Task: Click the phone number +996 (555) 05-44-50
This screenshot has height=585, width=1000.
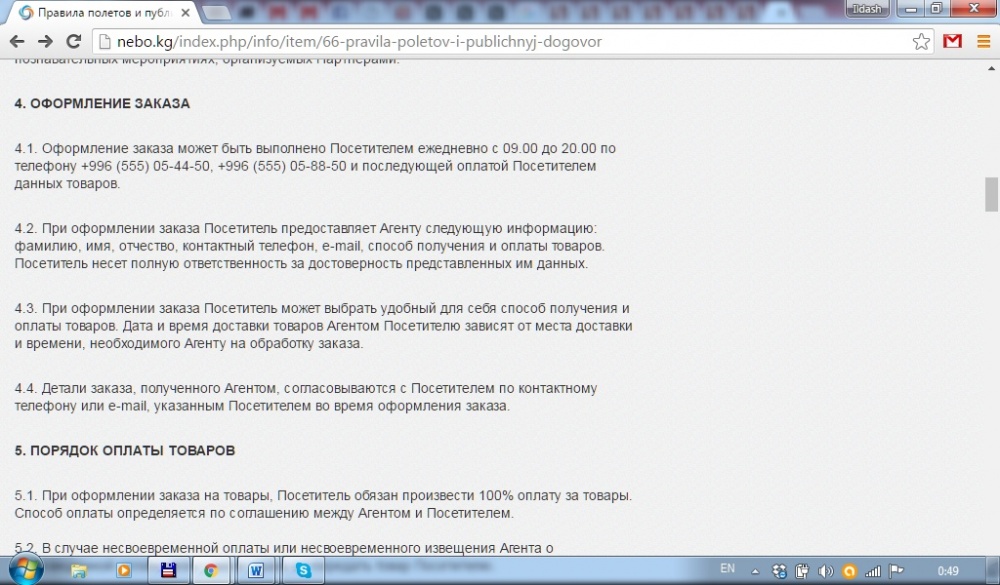Action: 145,166
